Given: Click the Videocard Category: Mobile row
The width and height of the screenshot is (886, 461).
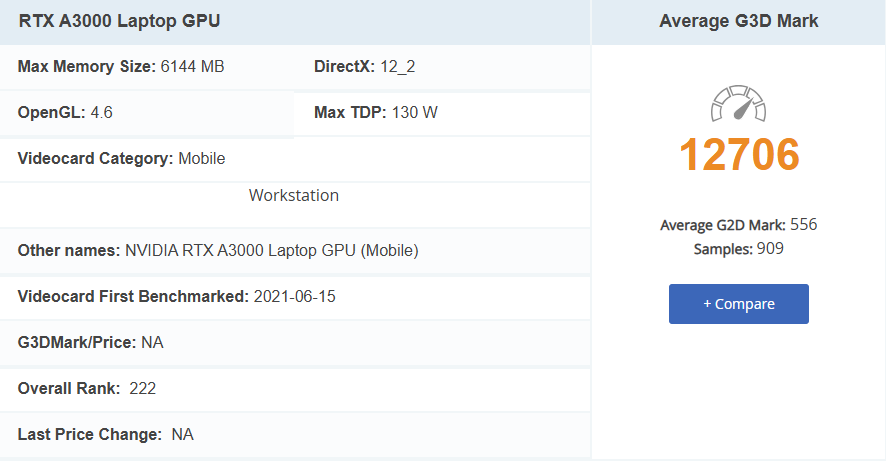Looking at the screenshot, I should 121,158.
